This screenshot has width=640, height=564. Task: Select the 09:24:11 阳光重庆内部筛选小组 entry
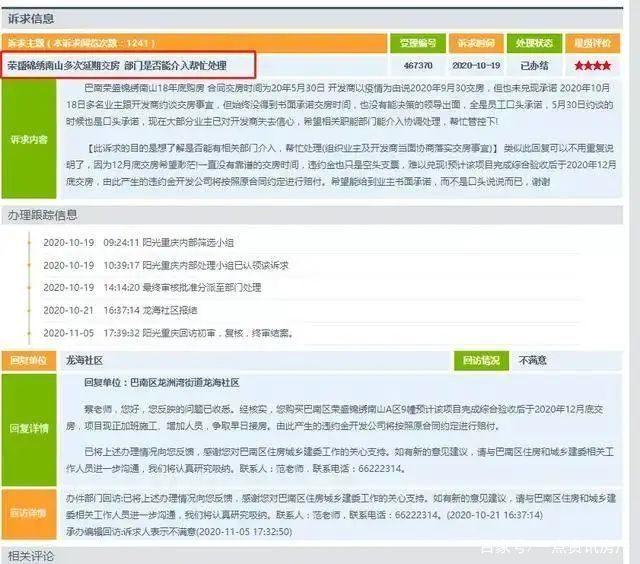pyautogui.click(x=138, y=243)
